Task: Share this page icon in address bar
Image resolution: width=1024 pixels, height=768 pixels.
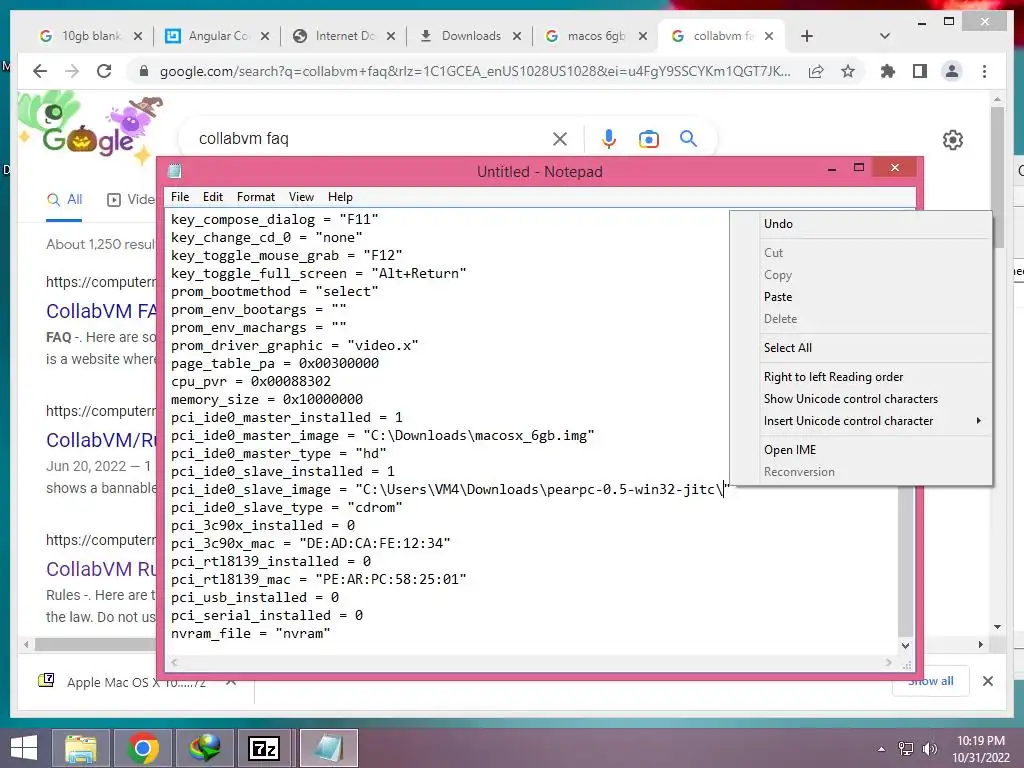Action: [816, 71]
